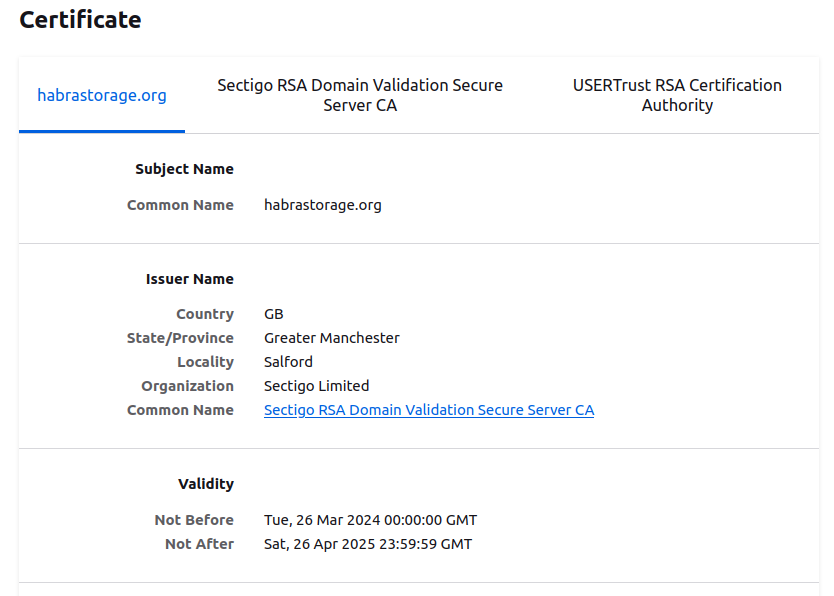Click the Not After expiry date value
Screen dimensions: 834x596
[367, 544]
